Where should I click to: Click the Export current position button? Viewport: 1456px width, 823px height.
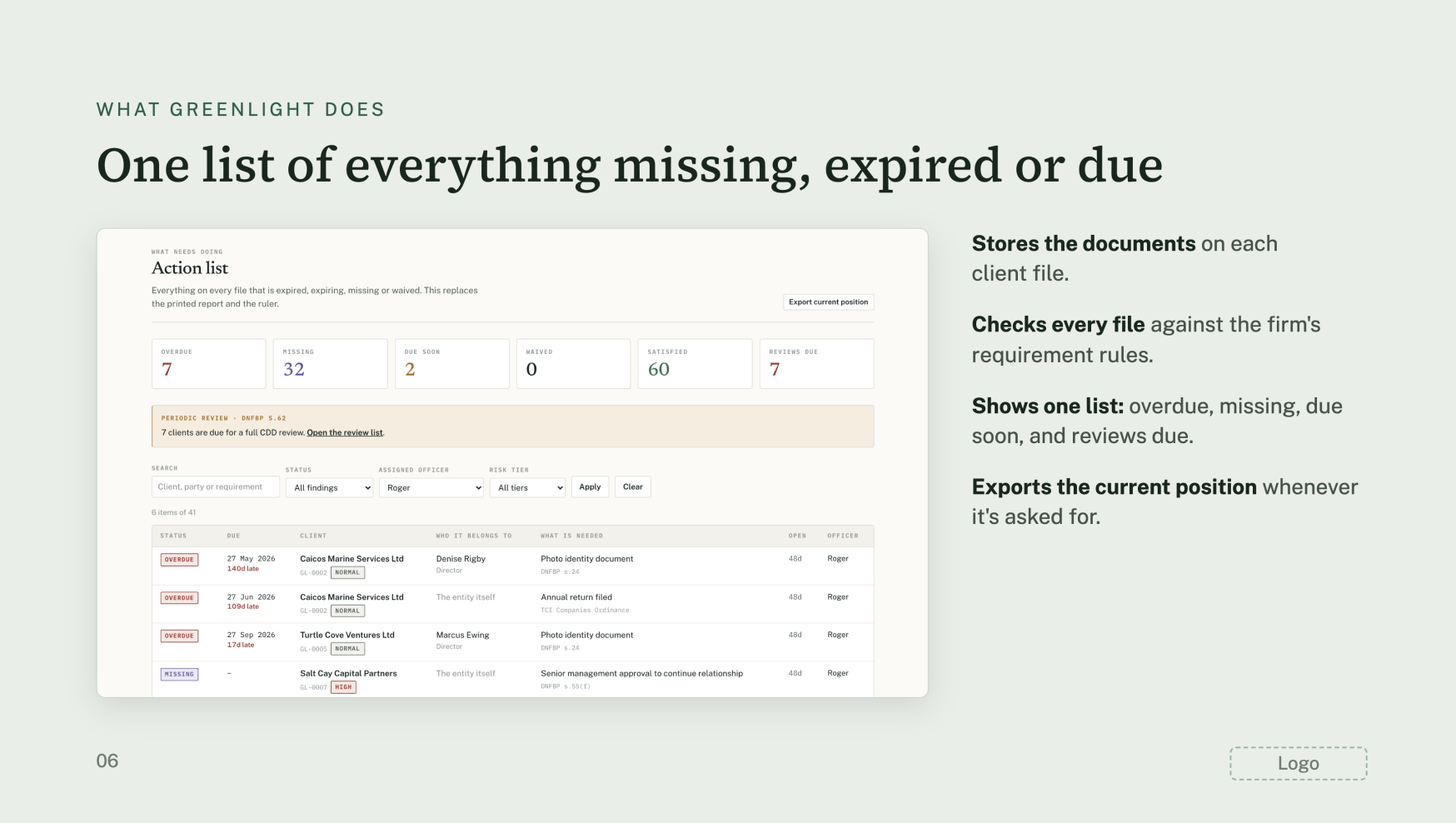828,302
